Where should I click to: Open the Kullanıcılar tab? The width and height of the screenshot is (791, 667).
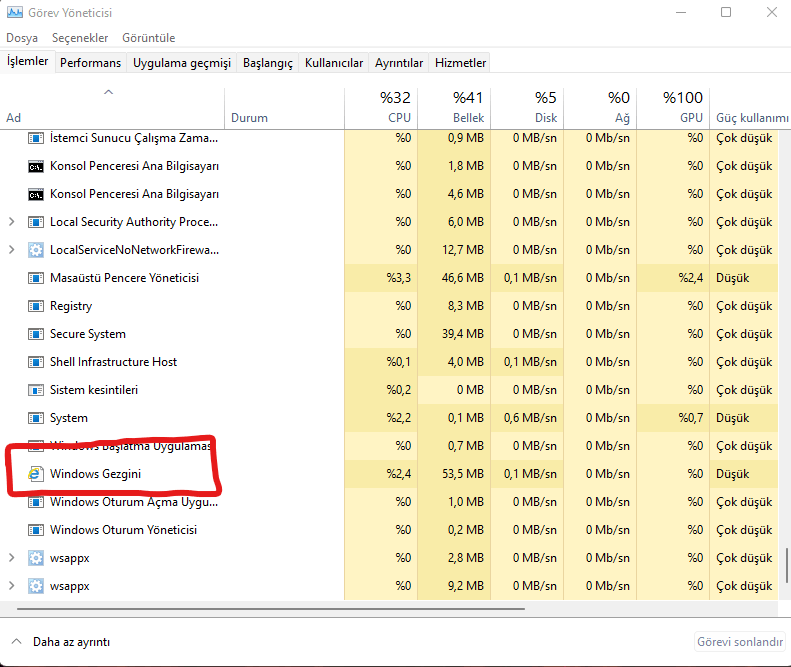(333, 63)
